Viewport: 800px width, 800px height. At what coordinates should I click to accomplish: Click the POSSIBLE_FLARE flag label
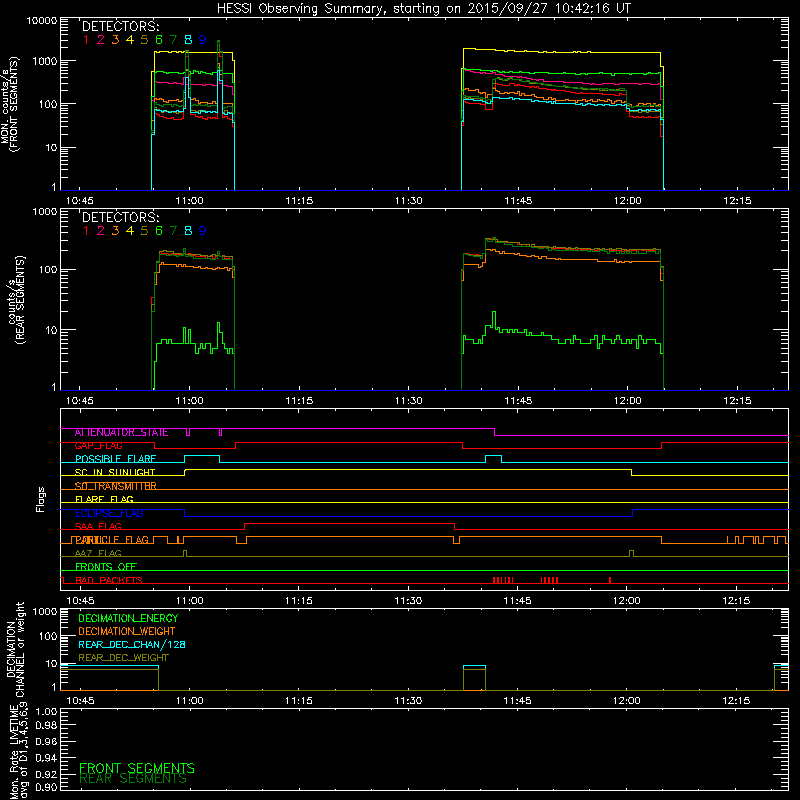[115, 459]
